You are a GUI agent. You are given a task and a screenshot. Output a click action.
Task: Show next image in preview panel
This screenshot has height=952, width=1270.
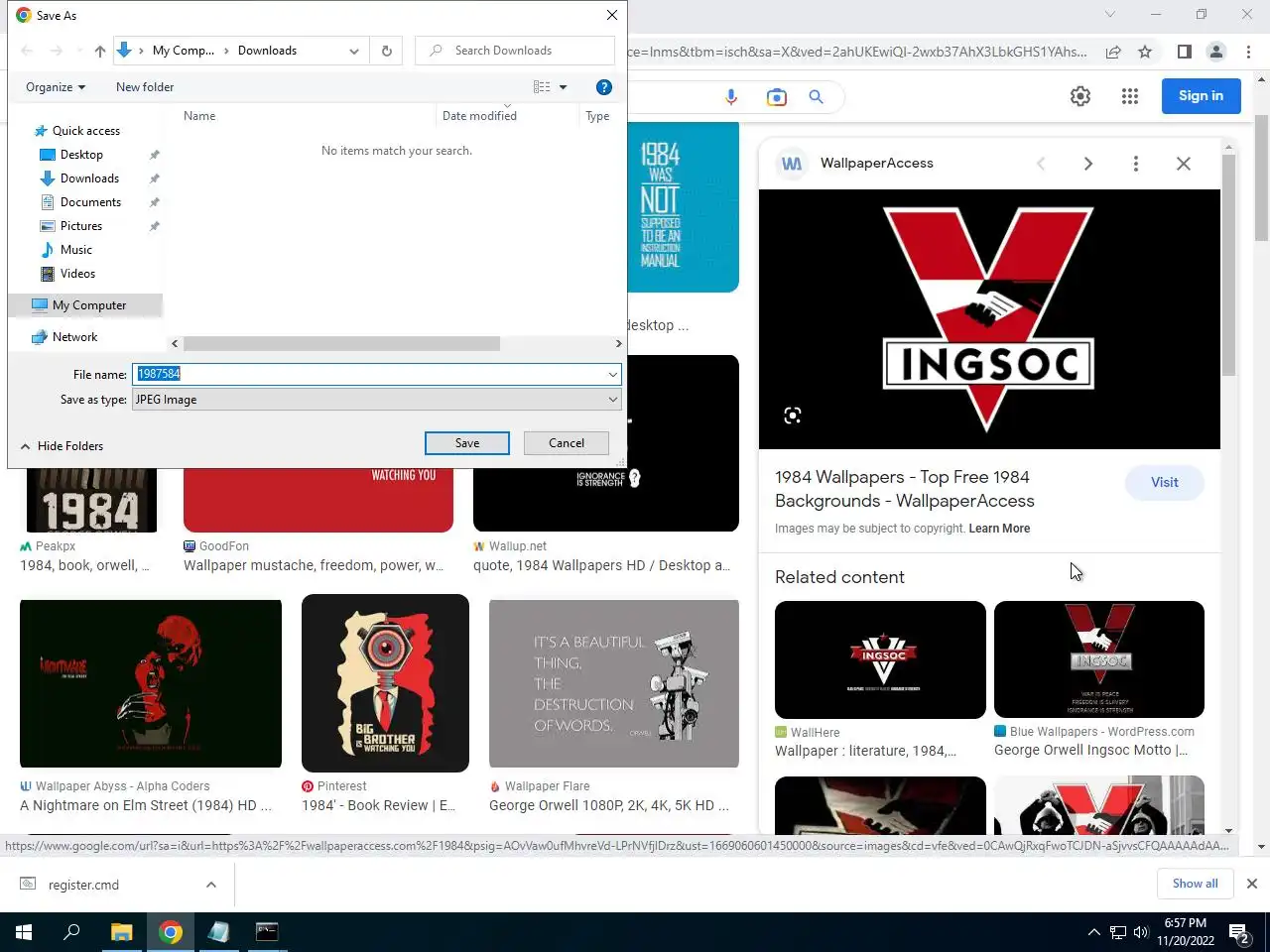[x=1088, y=164]
